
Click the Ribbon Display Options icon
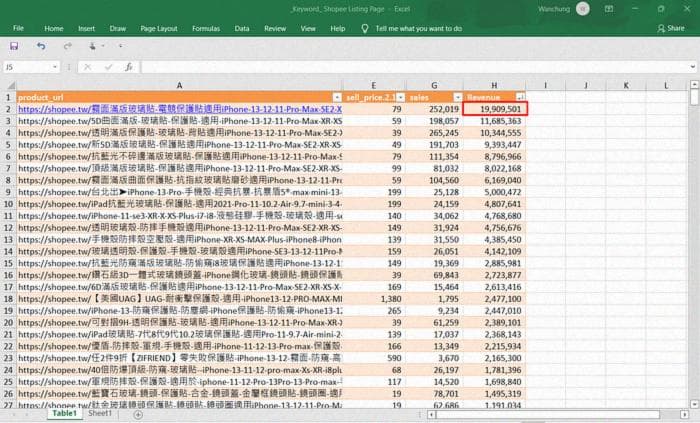coord(609,9)
